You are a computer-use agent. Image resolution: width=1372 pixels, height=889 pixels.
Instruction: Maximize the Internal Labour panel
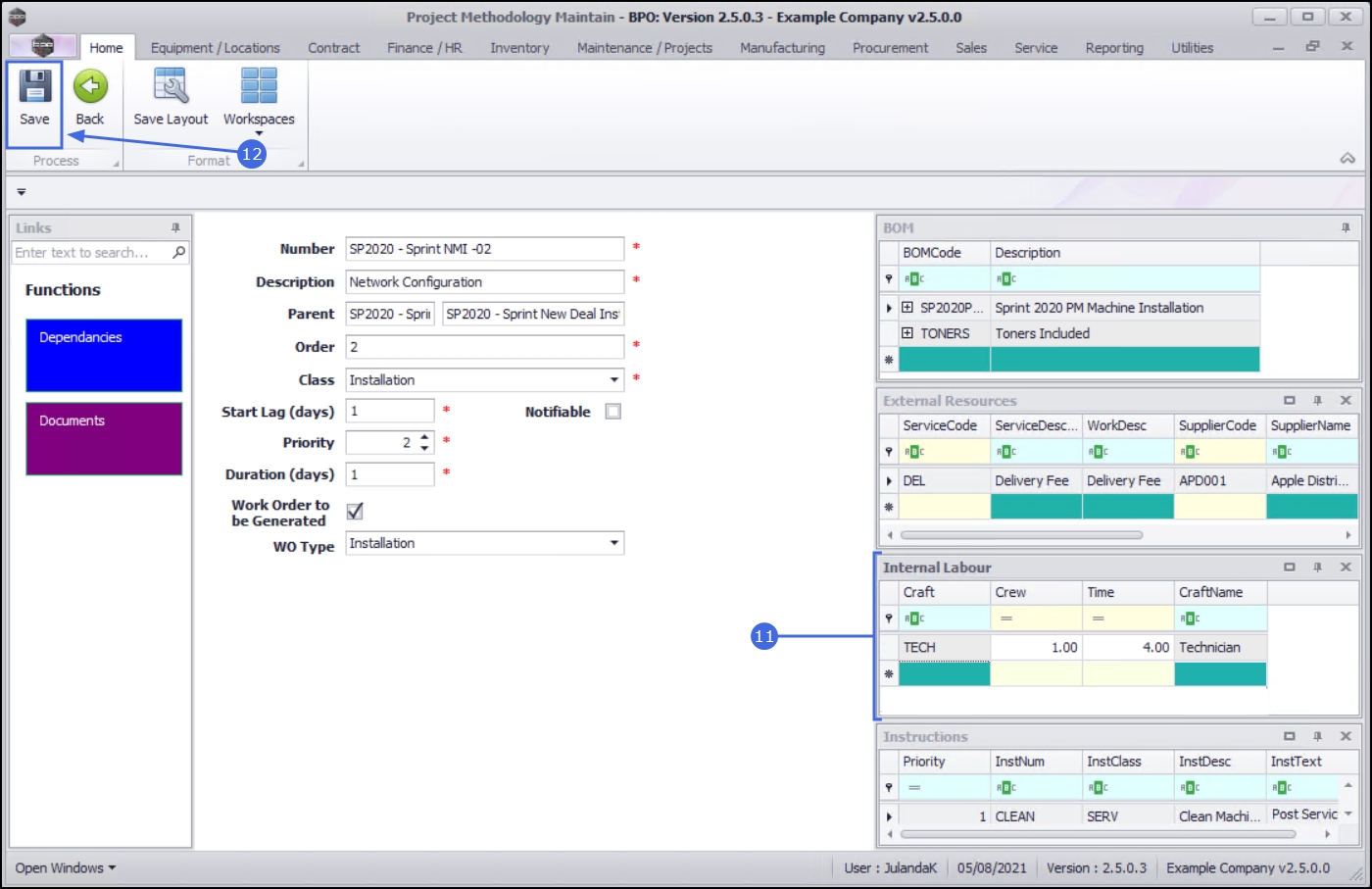pyautogui.click(x=1290, y=568)
